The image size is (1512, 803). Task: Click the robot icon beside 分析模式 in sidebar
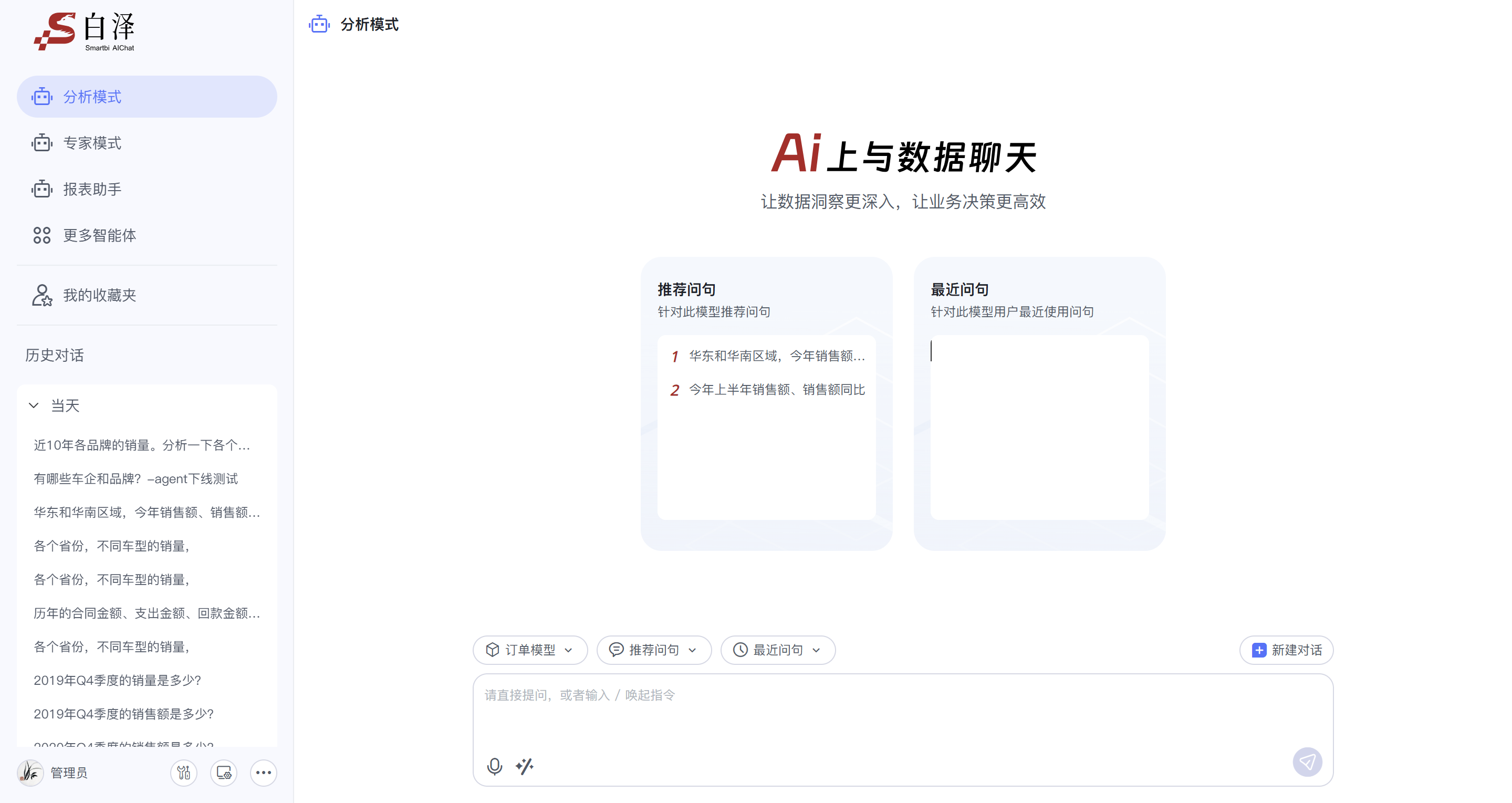(x=41, y=96)
